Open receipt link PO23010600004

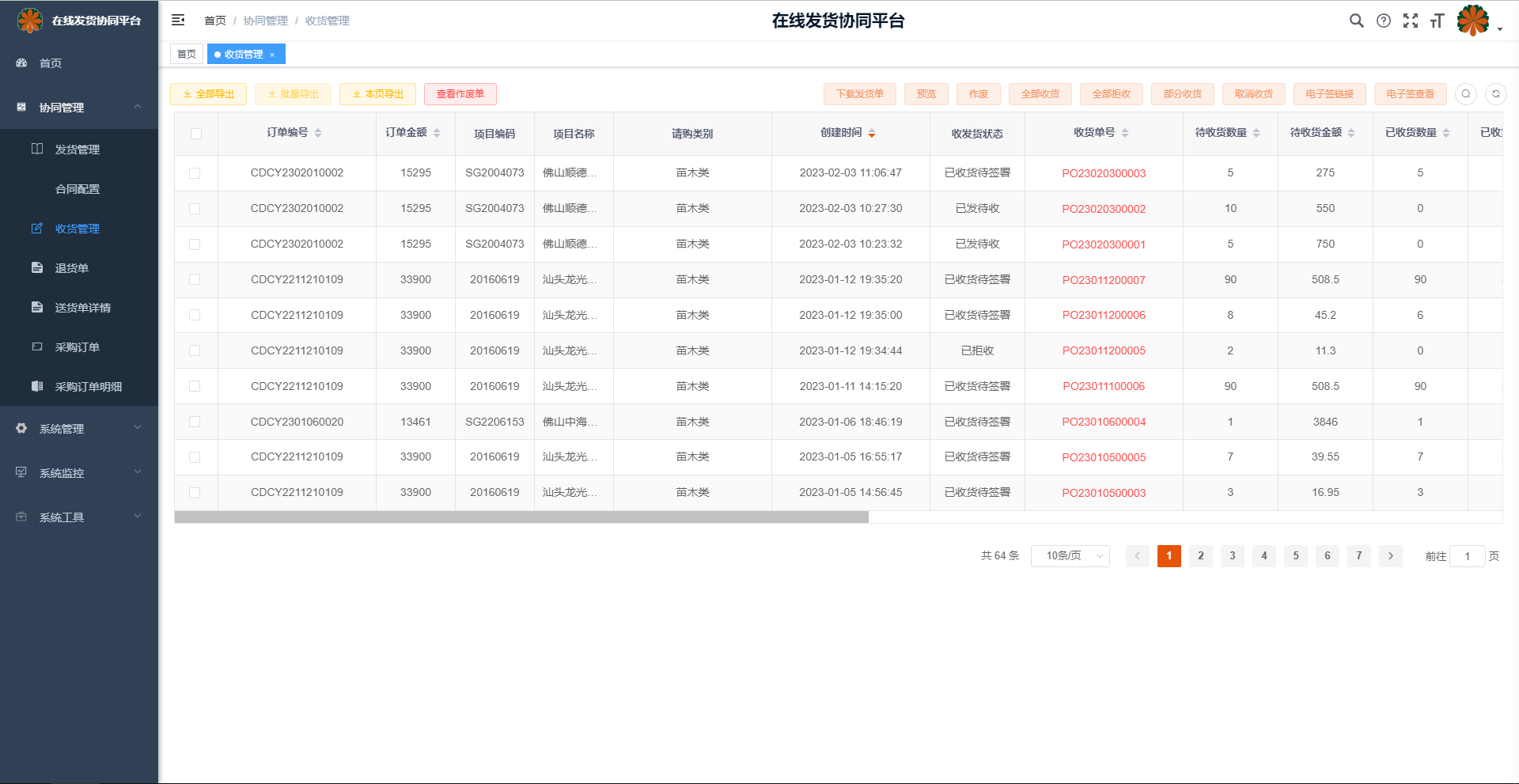(1103, 422)
